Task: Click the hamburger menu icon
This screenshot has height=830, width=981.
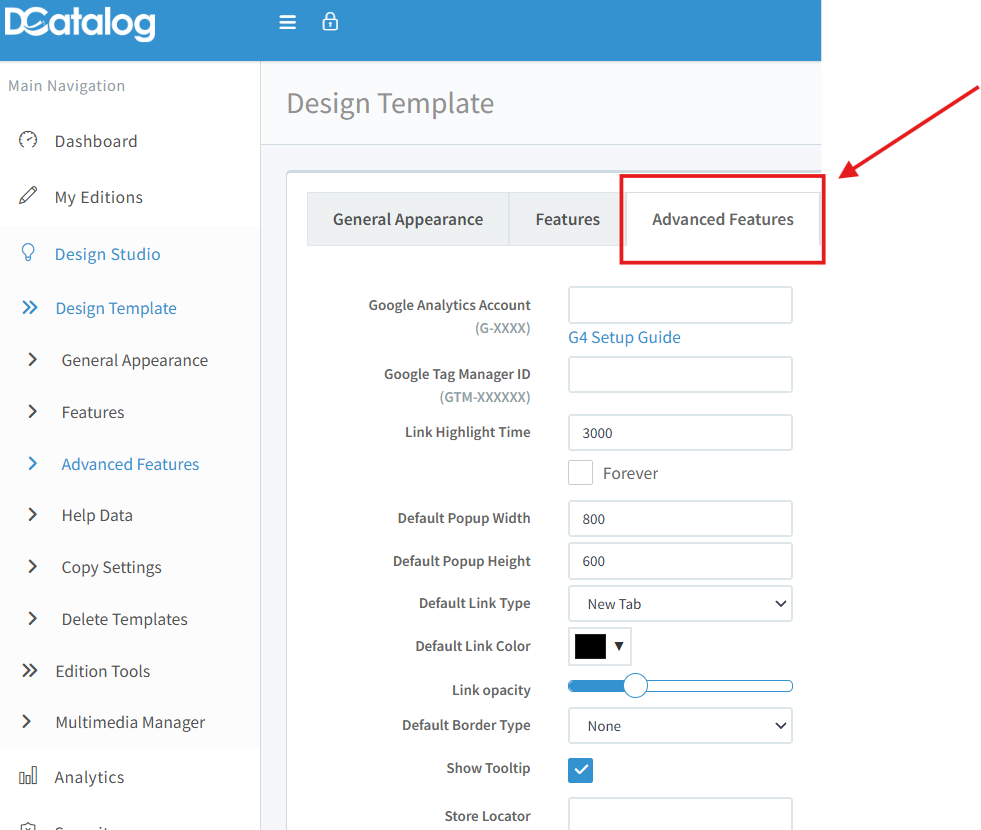Action: tap(288, 22)
